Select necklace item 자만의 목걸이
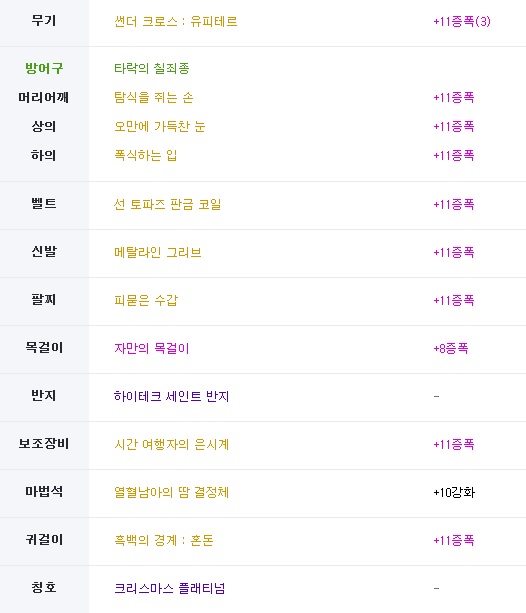This screenshot has width=526, height=613. tap(152, 348)
